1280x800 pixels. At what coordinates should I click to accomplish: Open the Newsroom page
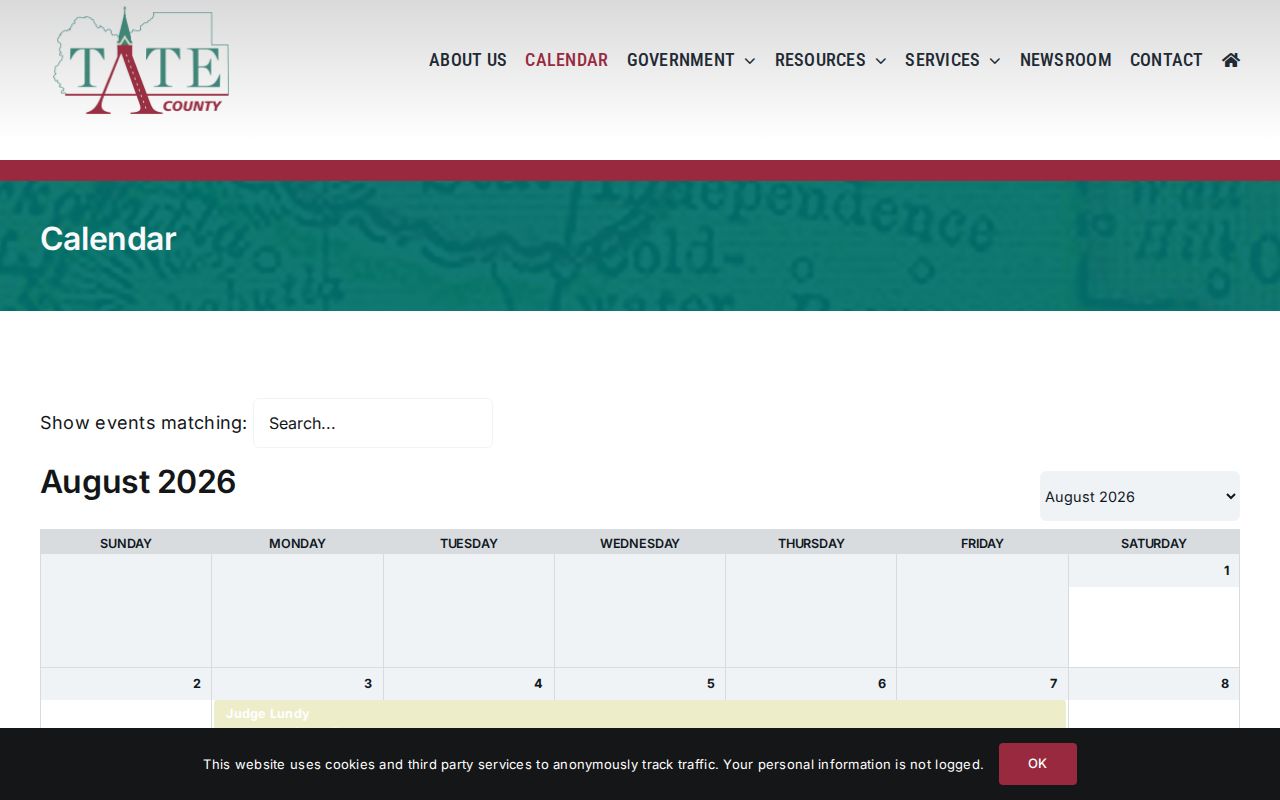click(x=1065, y=60)
